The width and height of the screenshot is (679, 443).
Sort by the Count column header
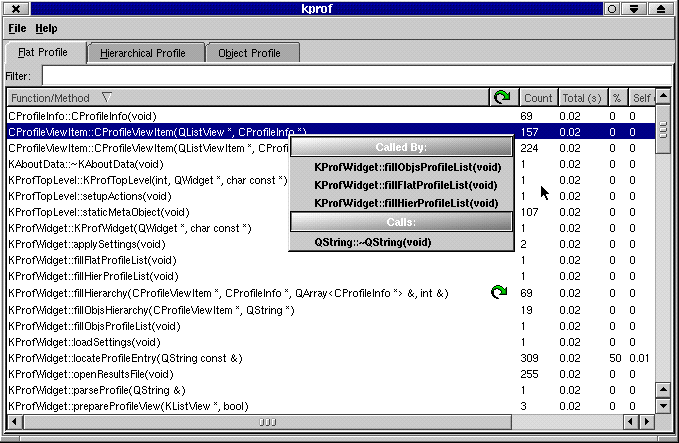coord(538,98)
